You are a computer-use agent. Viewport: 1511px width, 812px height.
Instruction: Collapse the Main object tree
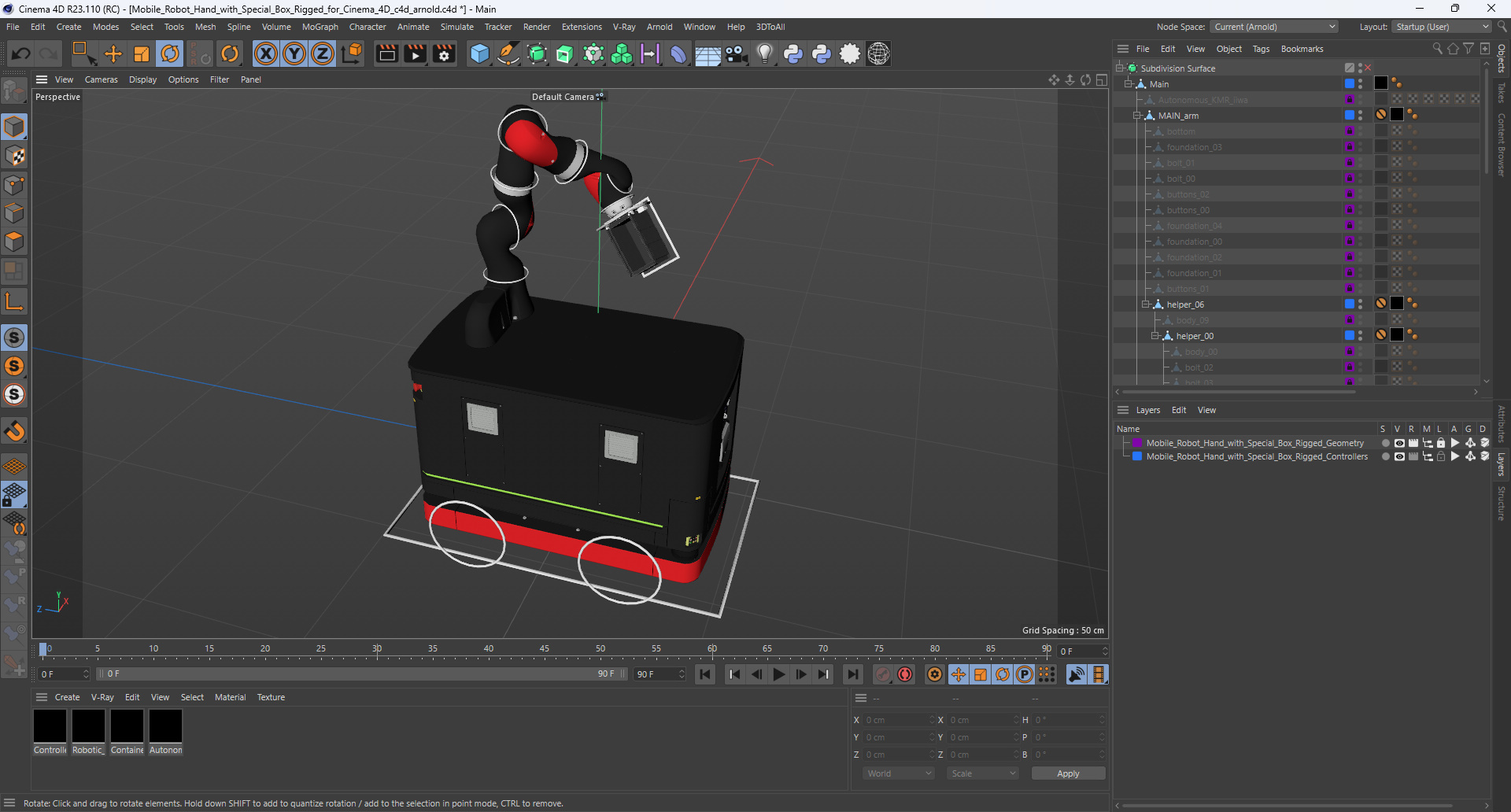pyautogui.click(x=1128, y=84)
